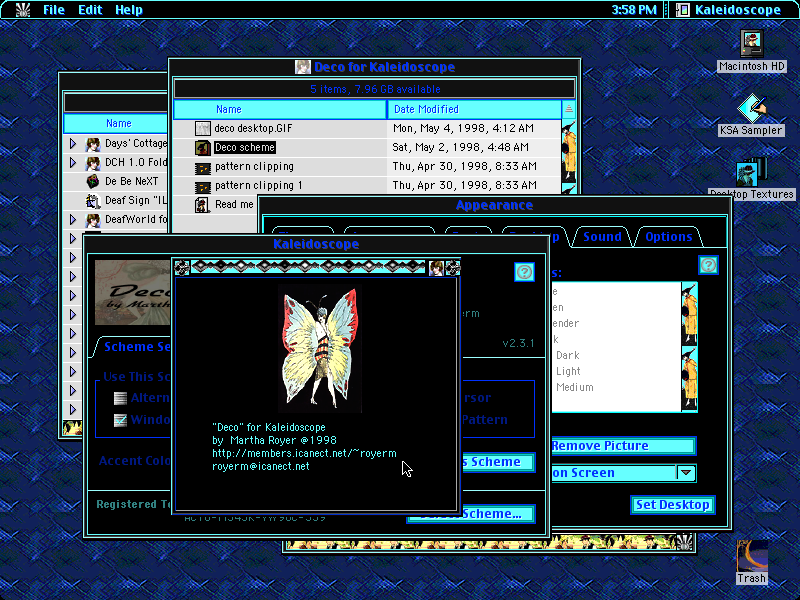
Task: Select the pattern clipping 1 file icon
Action: [203, 186]
